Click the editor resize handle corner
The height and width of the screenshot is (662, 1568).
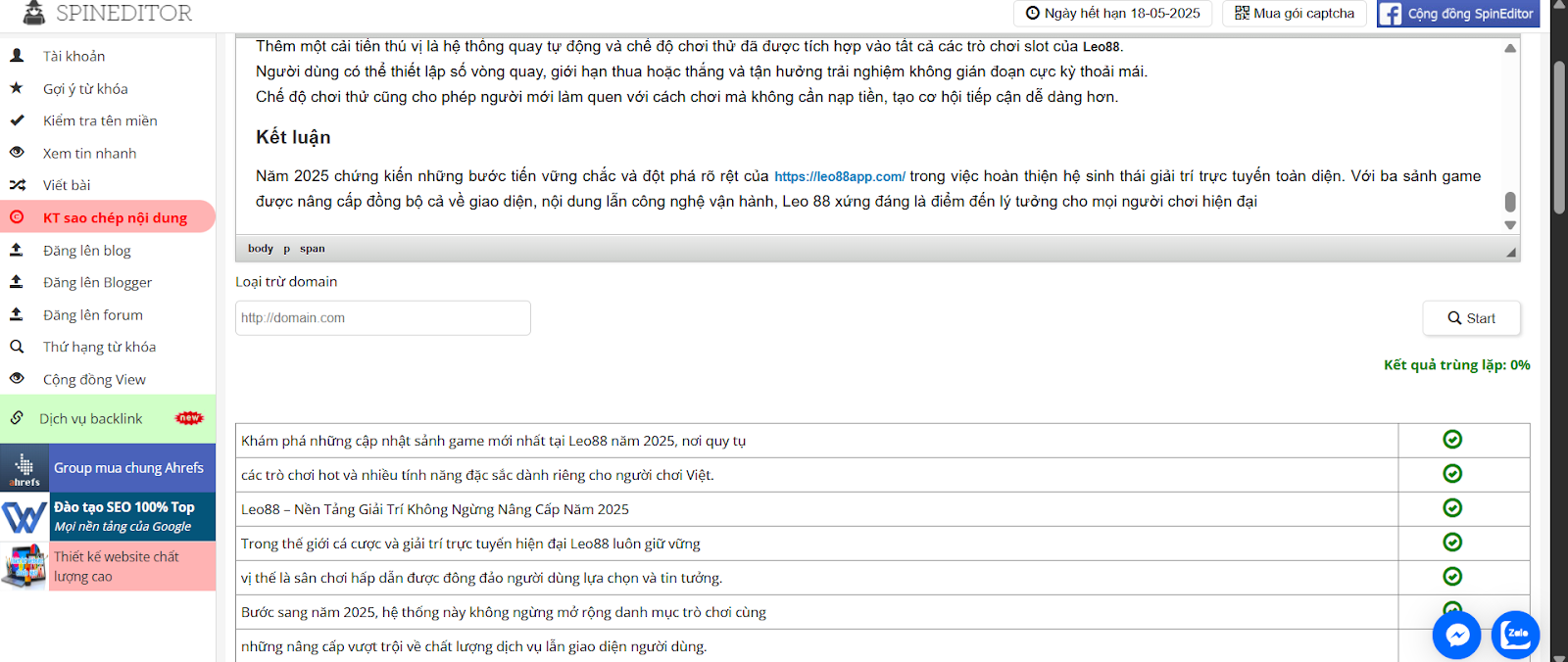[1511, 252]
